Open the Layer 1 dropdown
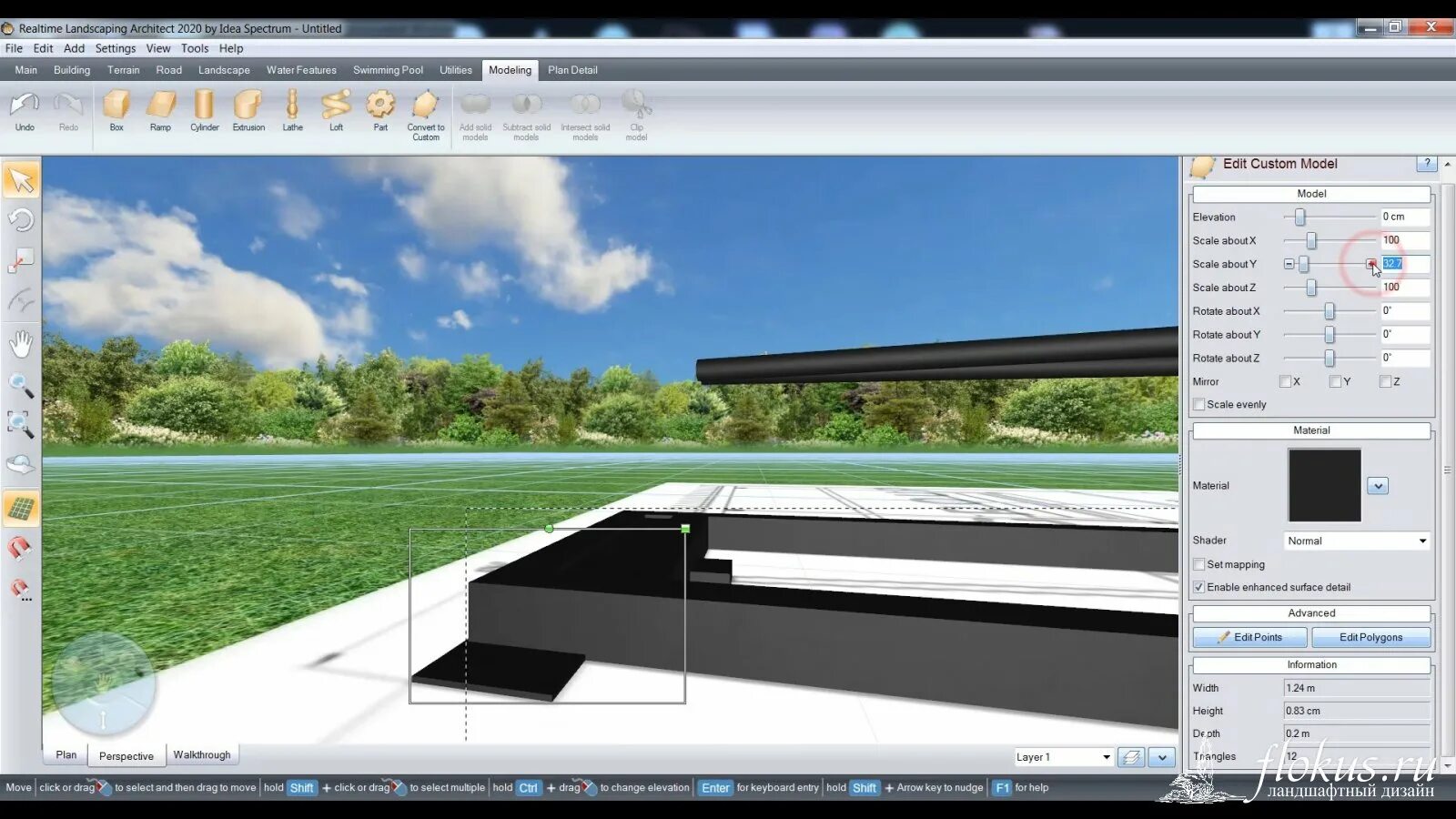1456x819 pixels. tap(1063, 757)
